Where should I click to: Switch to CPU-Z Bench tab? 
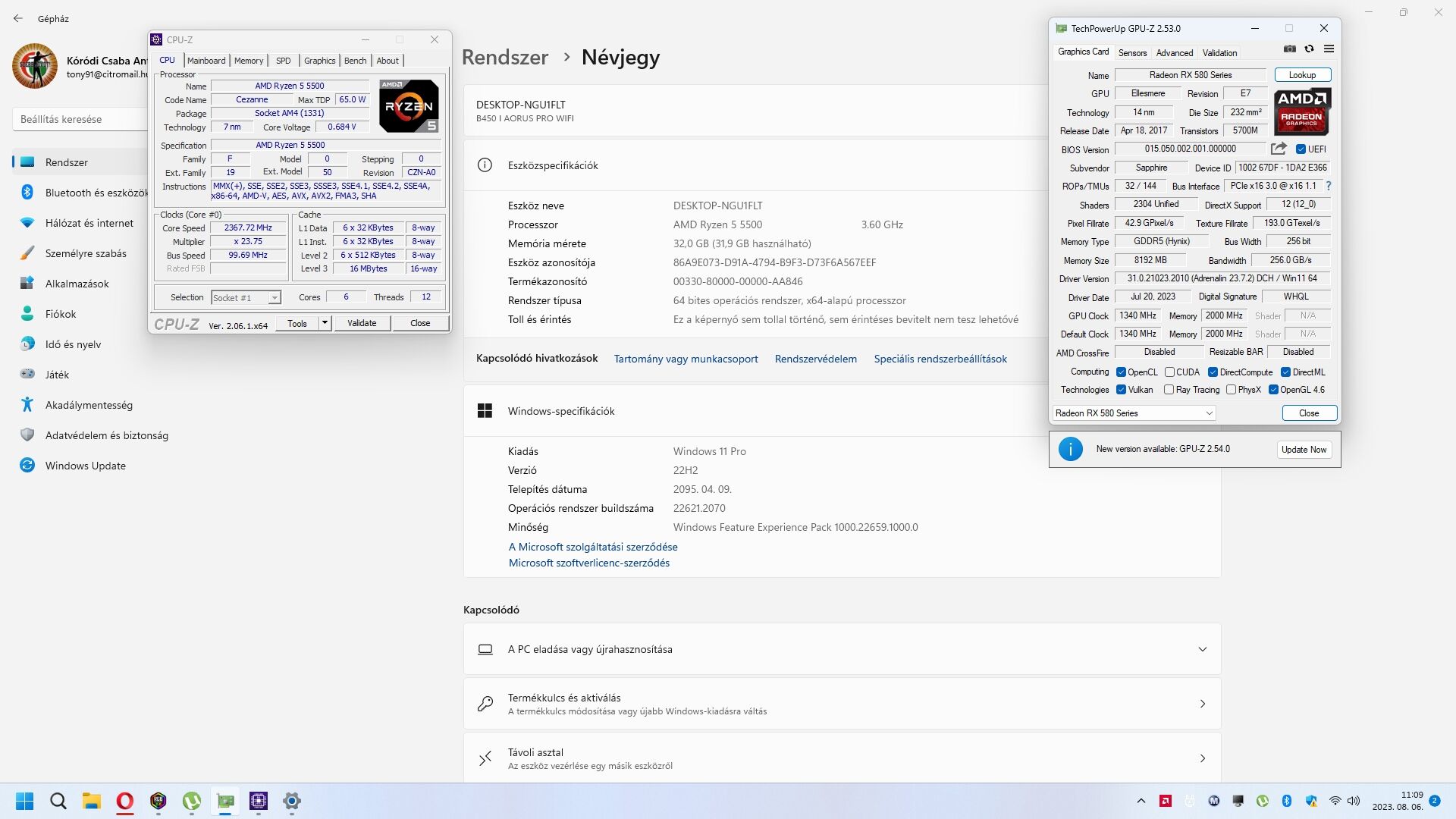(x=355, y=61)
